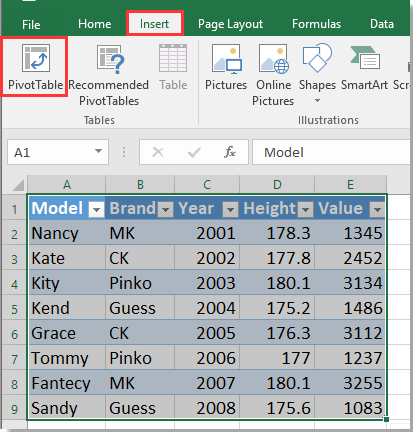The height and width of the screenshot is (432, 413).
Task: Open Online Pictures
Action: [x=273, y=75]
